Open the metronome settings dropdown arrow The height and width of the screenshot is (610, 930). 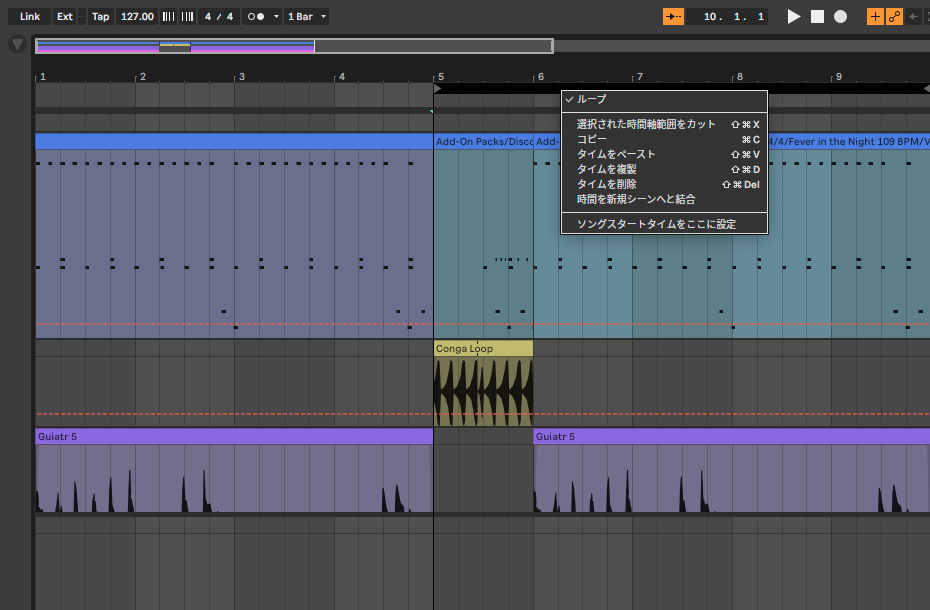(x=276, y=17)
